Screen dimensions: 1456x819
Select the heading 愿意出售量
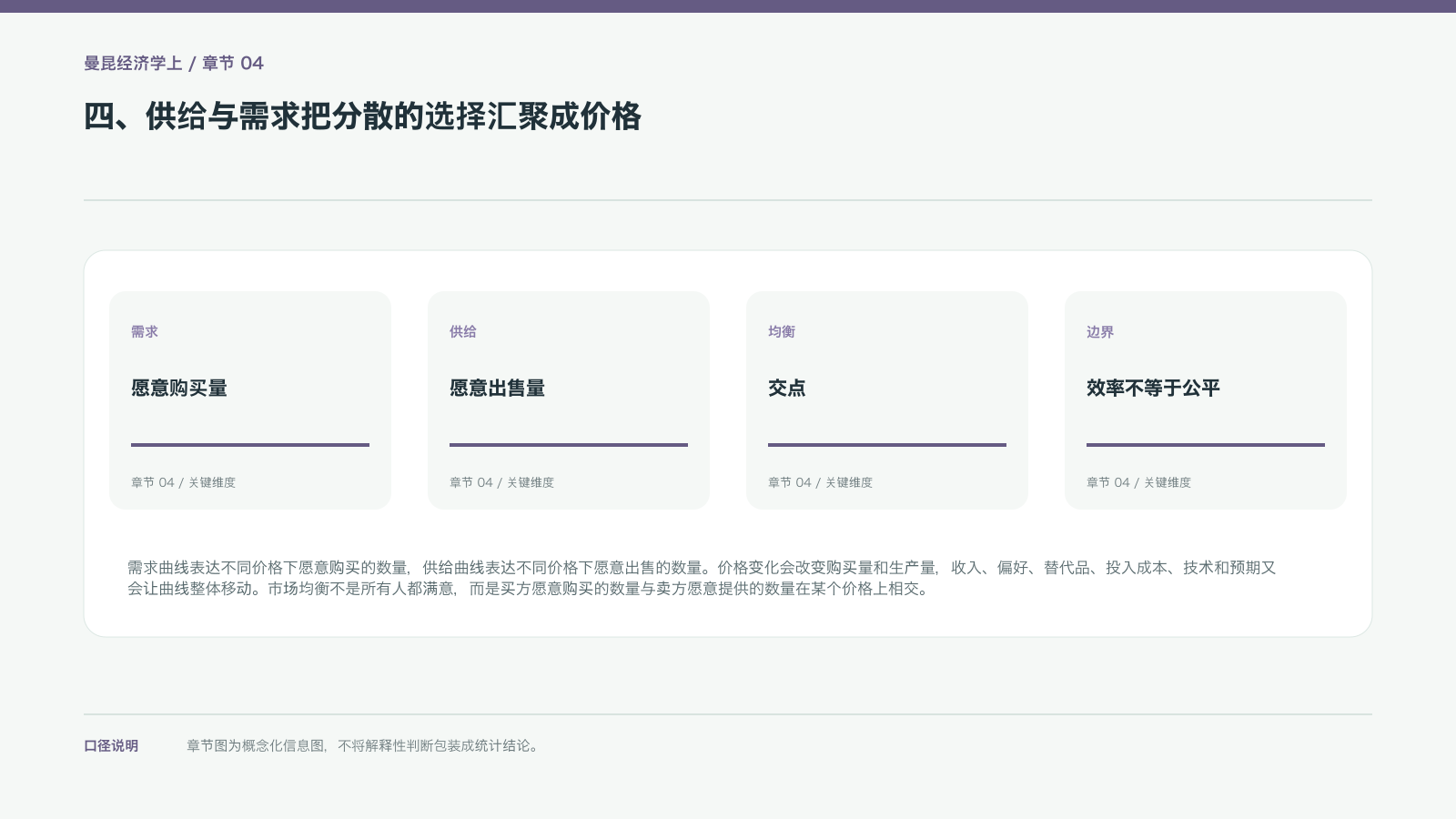coord(498,388)
